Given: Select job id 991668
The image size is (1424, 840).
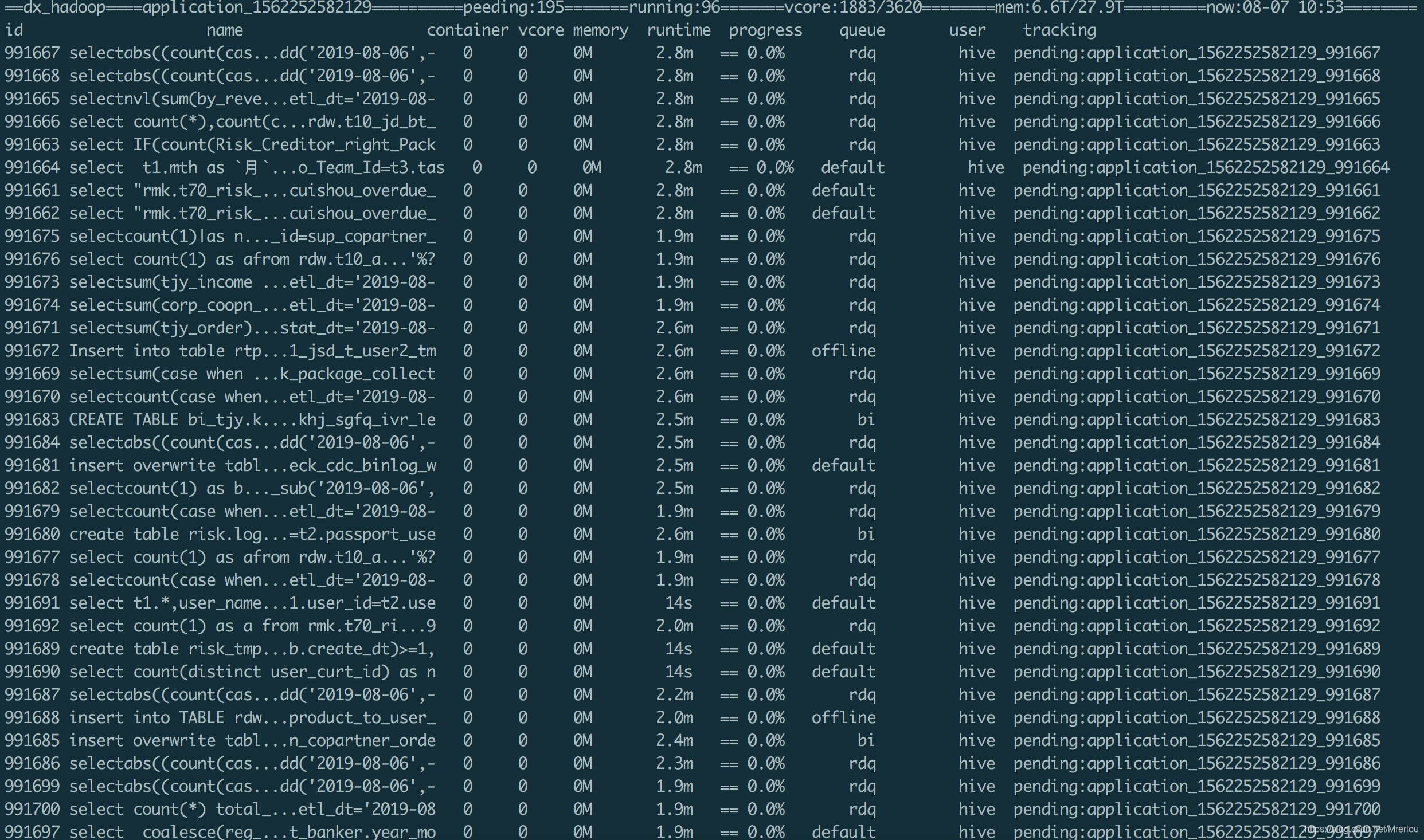Looking at the screenshot, I should click(32, 76).
